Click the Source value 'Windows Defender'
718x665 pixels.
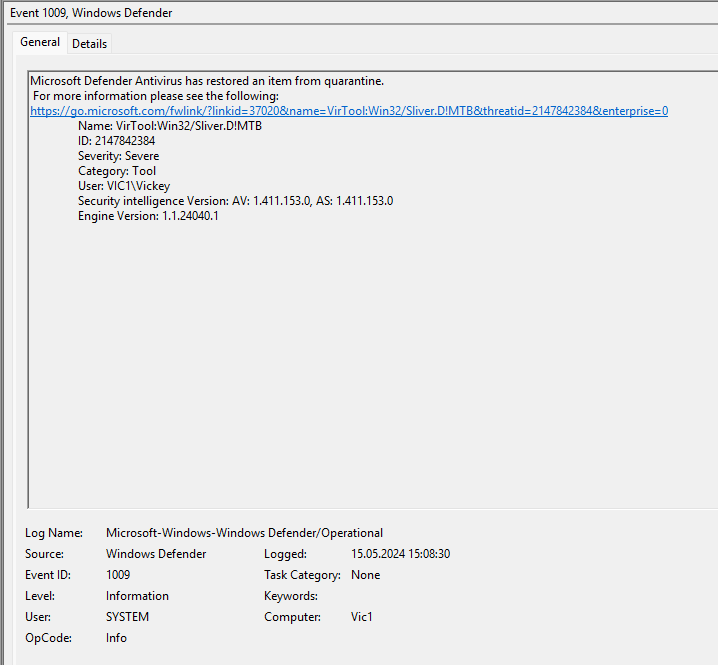click(156, 554)
